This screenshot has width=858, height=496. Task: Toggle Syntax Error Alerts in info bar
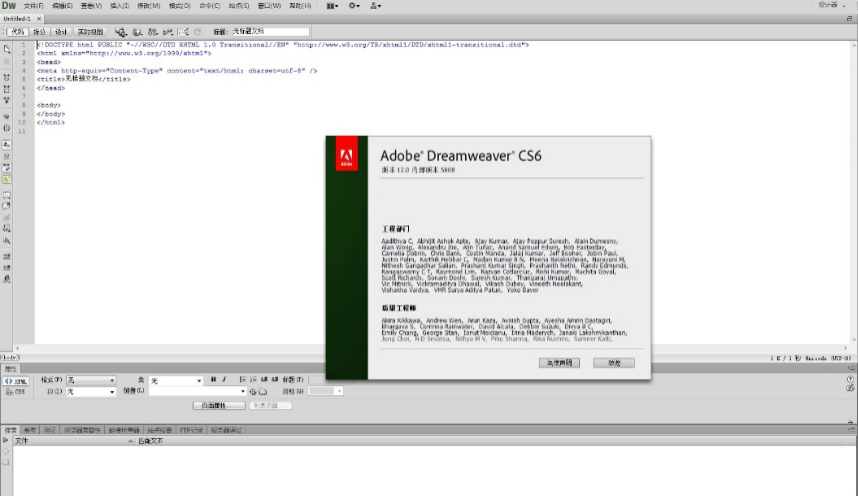[7, 180]
